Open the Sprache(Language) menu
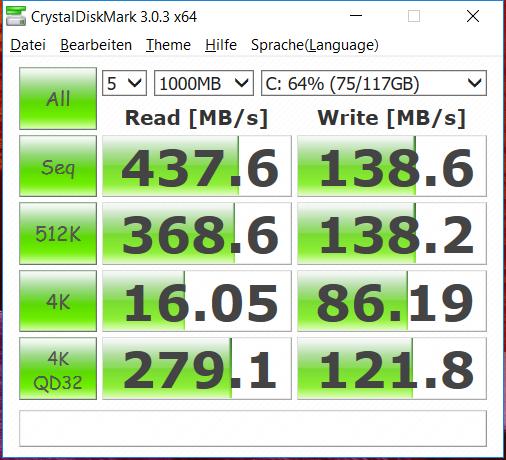The height and width of the screenshot is (460, 506). pos(315,45)
